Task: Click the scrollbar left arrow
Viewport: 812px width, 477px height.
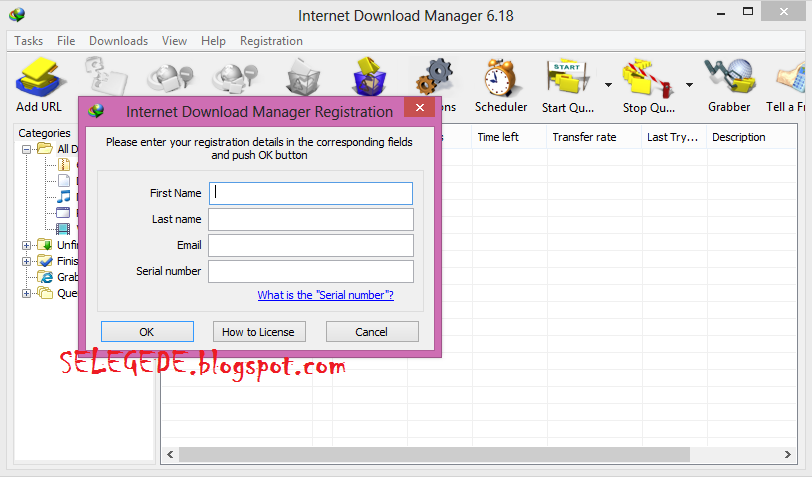Action: coord(170,454)
